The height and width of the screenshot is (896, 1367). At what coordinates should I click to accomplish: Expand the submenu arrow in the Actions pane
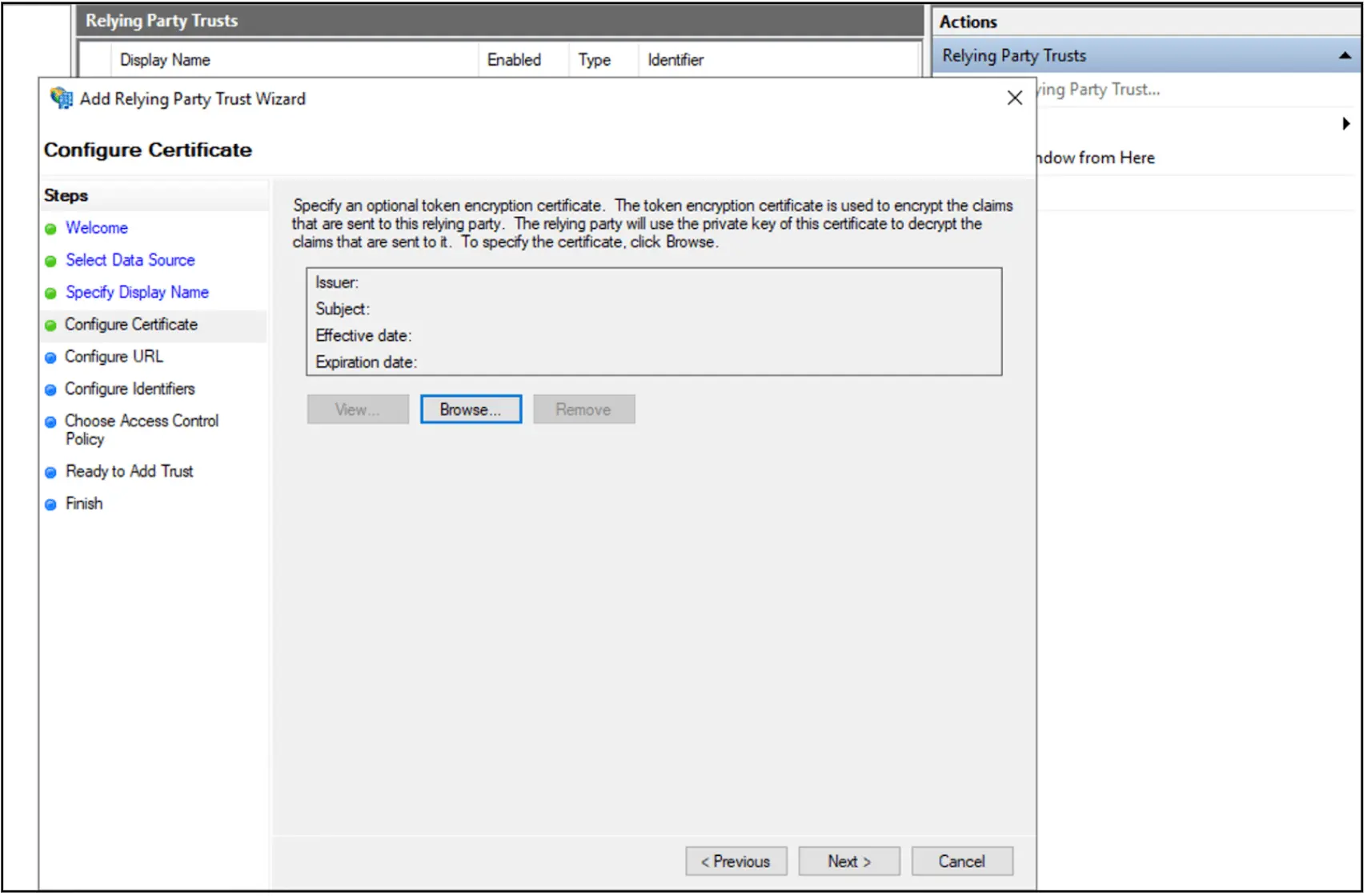pyautogui.click(x=1346, y=124)
